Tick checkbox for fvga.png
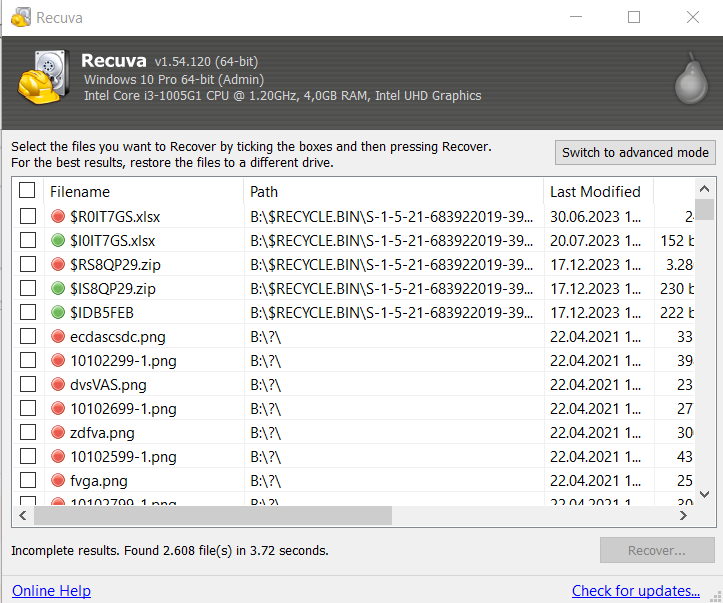 tap(28, 479)
